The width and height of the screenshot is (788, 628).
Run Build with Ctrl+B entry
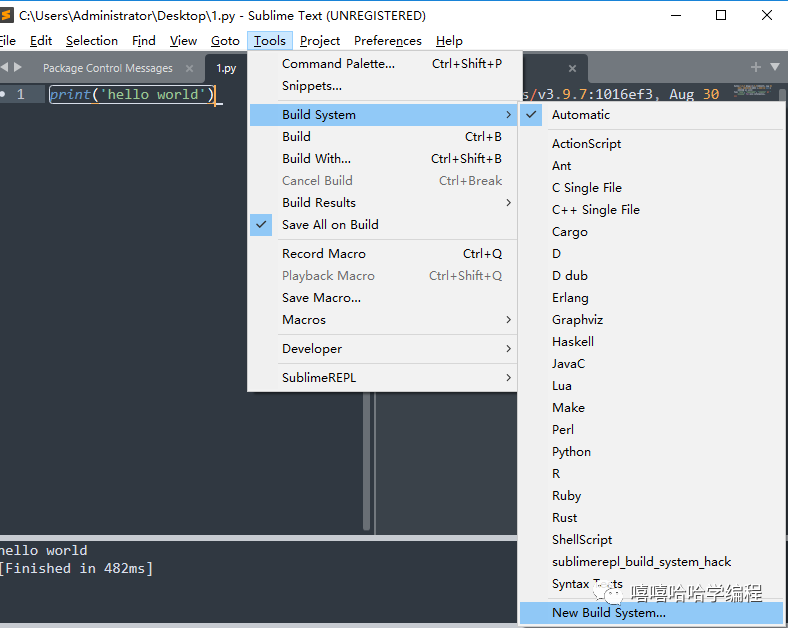click(382, 137)
